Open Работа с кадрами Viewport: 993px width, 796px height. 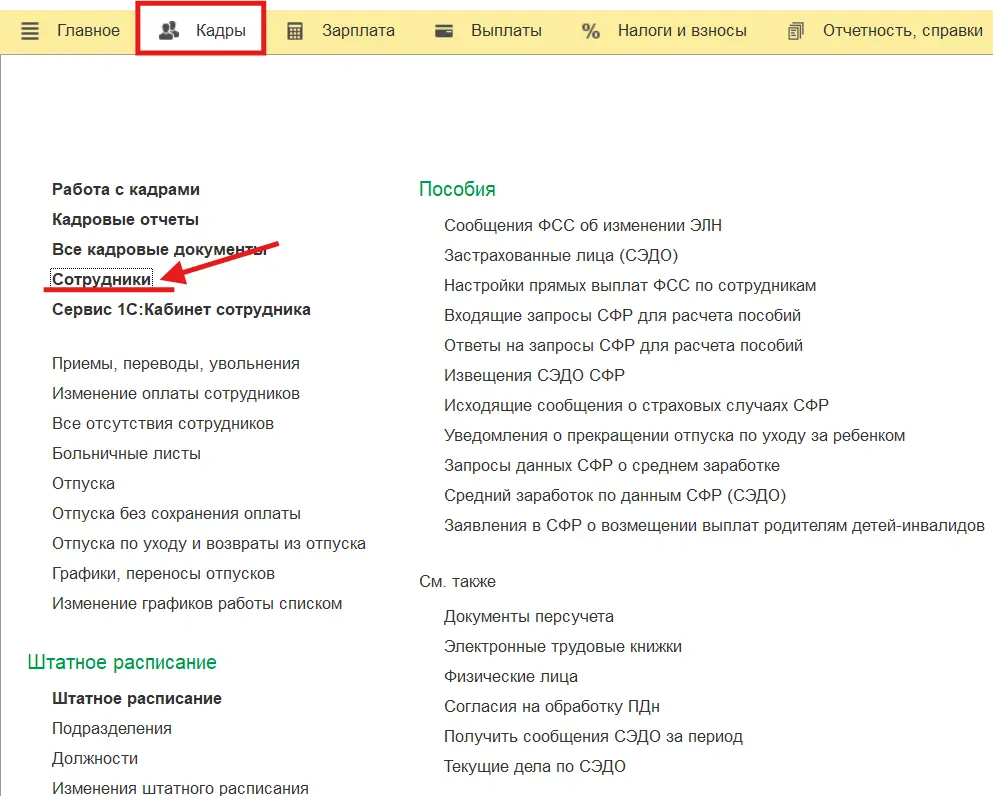coord(126,190)
